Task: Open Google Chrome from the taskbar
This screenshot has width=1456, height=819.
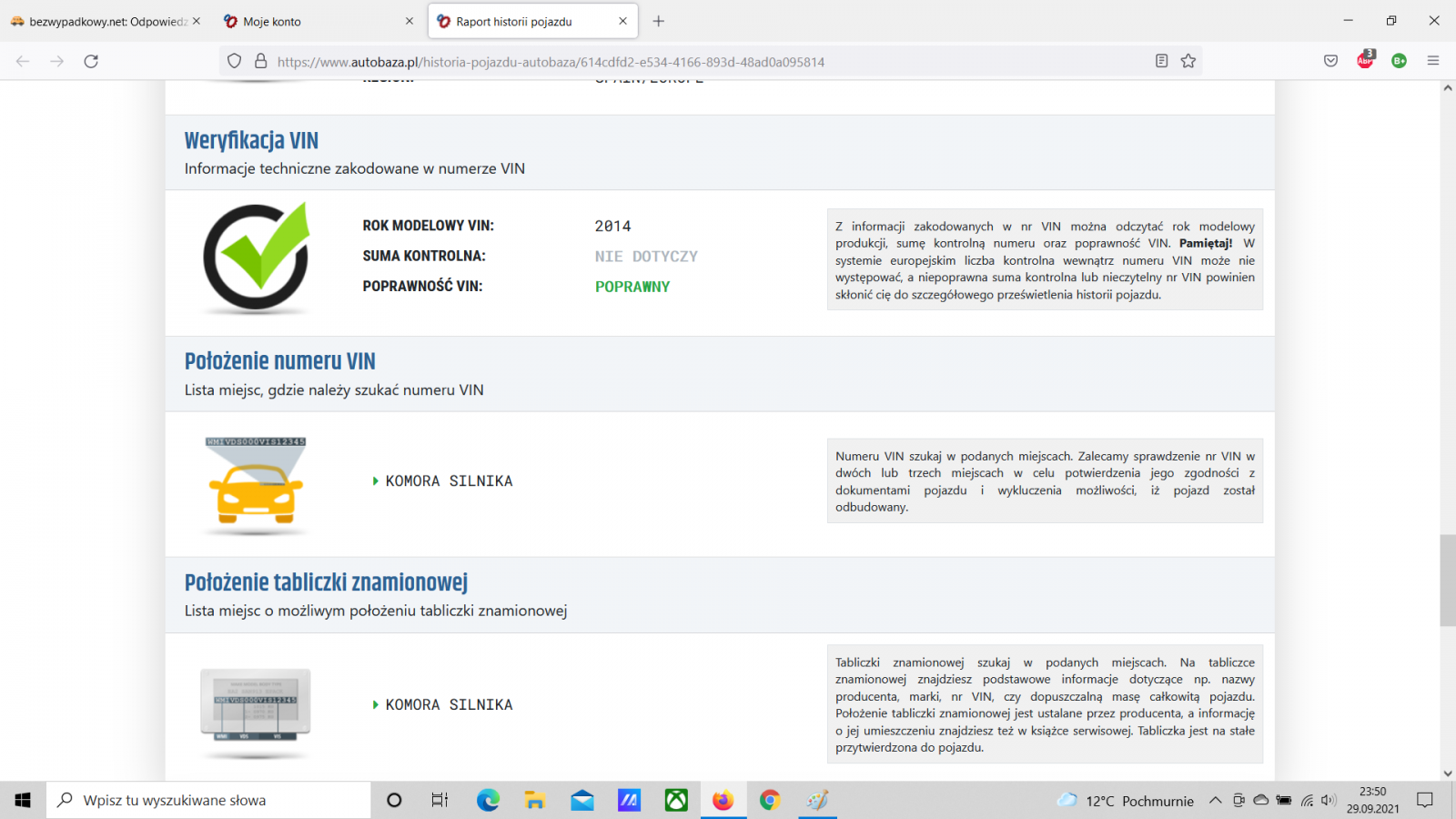Action: (770, 800)
